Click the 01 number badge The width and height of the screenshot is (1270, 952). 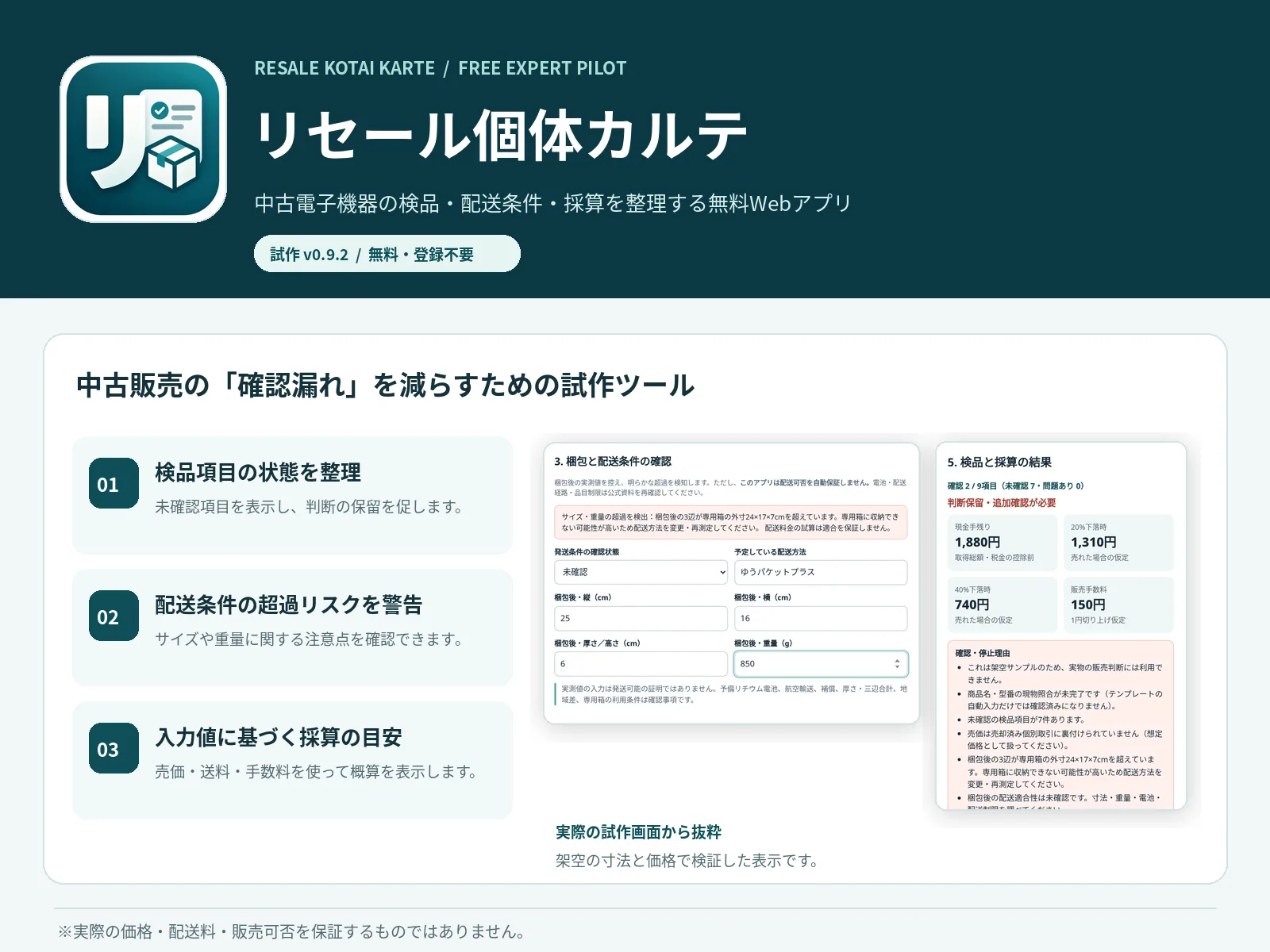[114, 483]
